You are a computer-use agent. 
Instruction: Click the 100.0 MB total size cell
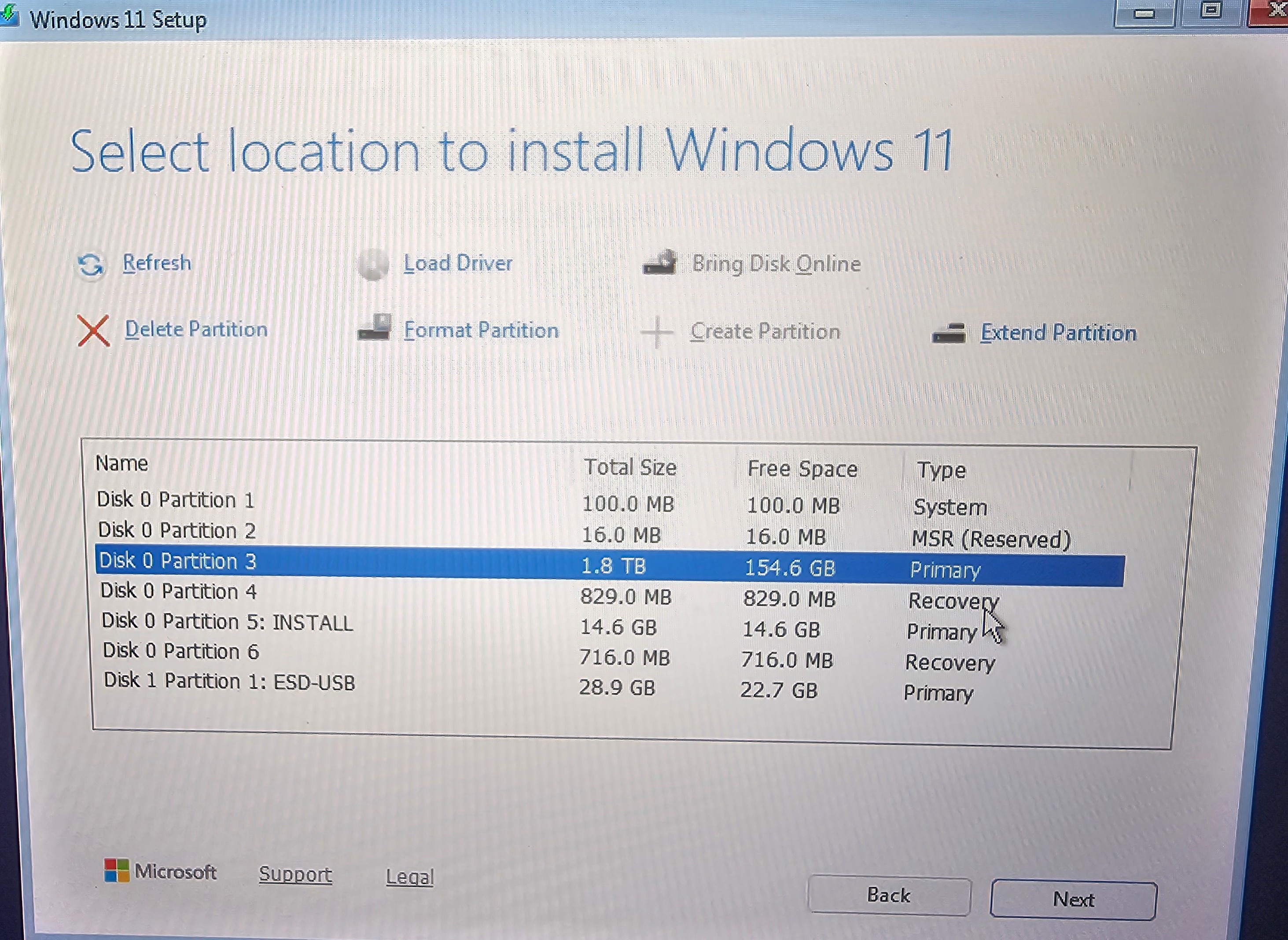628,503
